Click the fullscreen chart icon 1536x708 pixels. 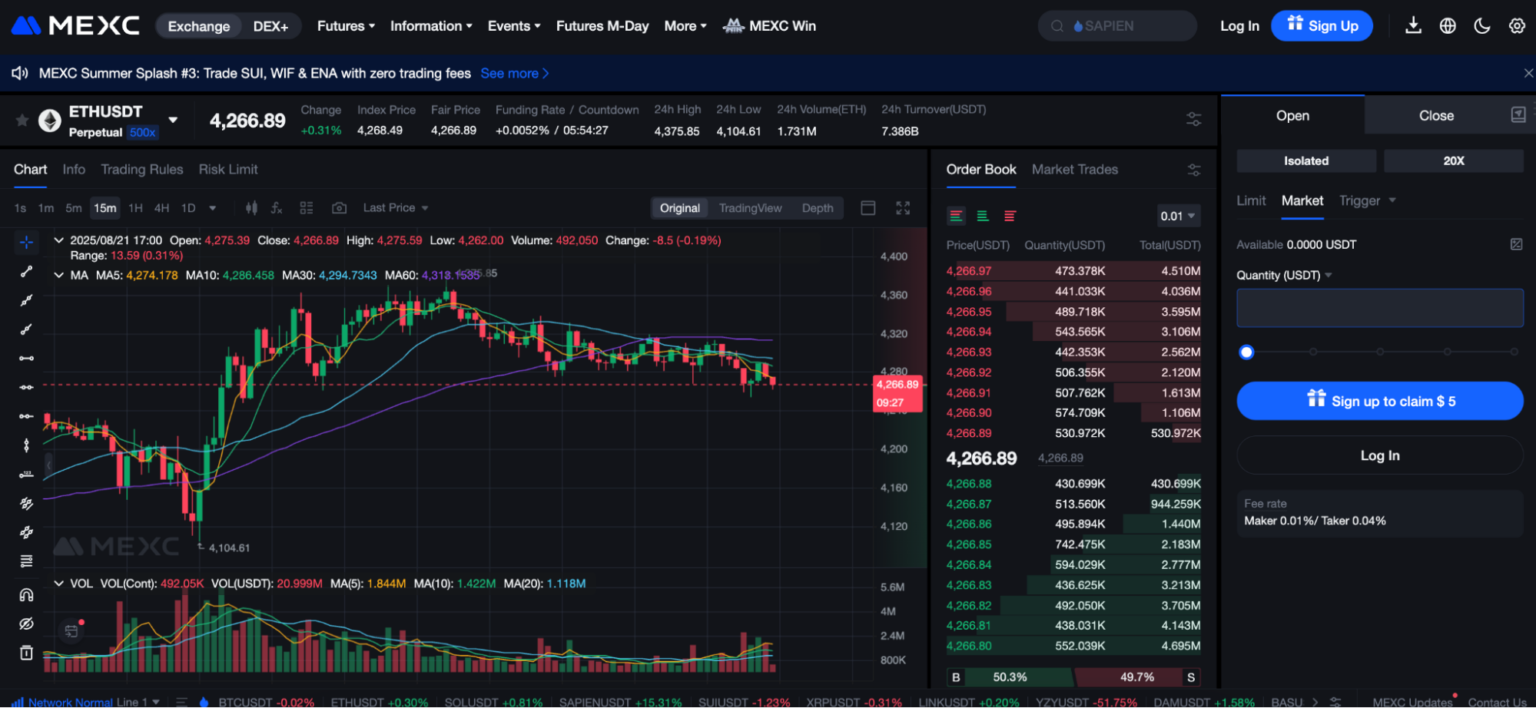click(903, 208)
